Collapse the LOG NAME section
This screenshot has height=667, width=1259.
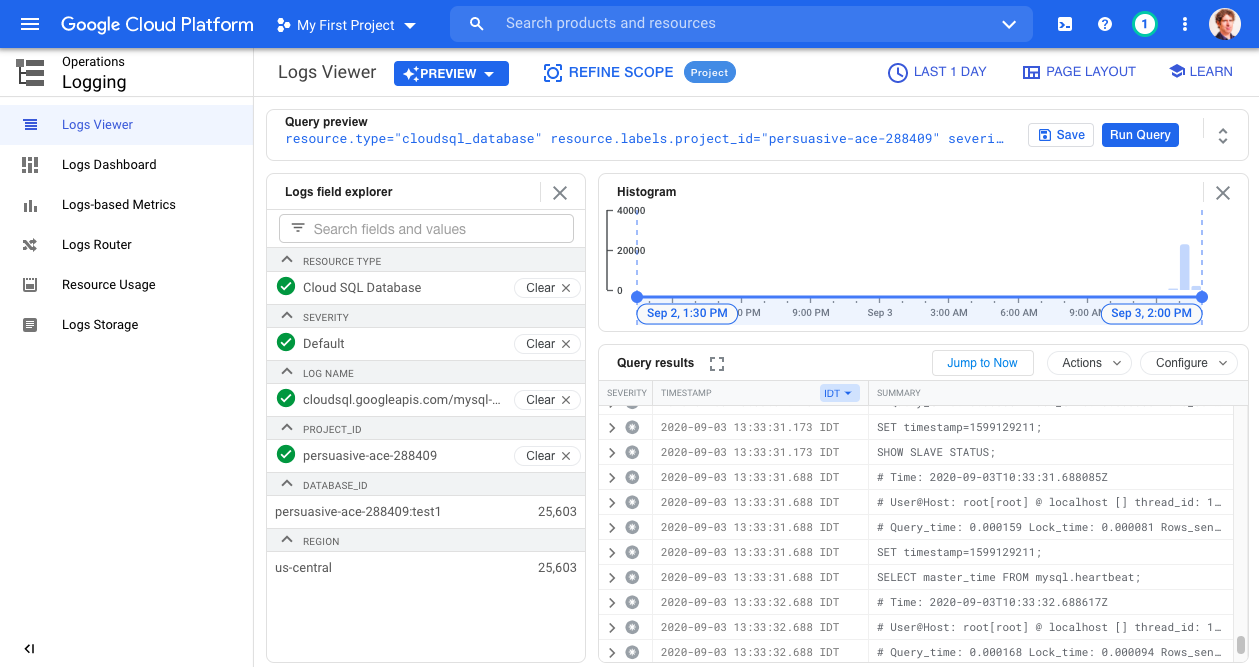tap(287, 372)
